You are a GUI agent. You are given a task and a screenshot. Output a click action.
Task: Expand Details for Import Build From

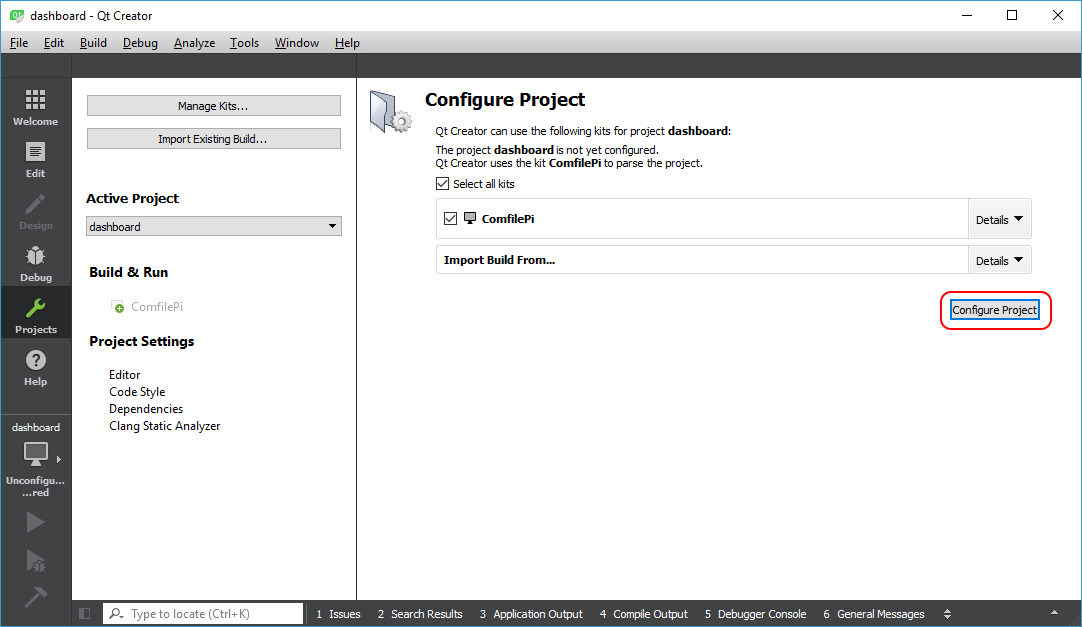(x=999, y=260)
